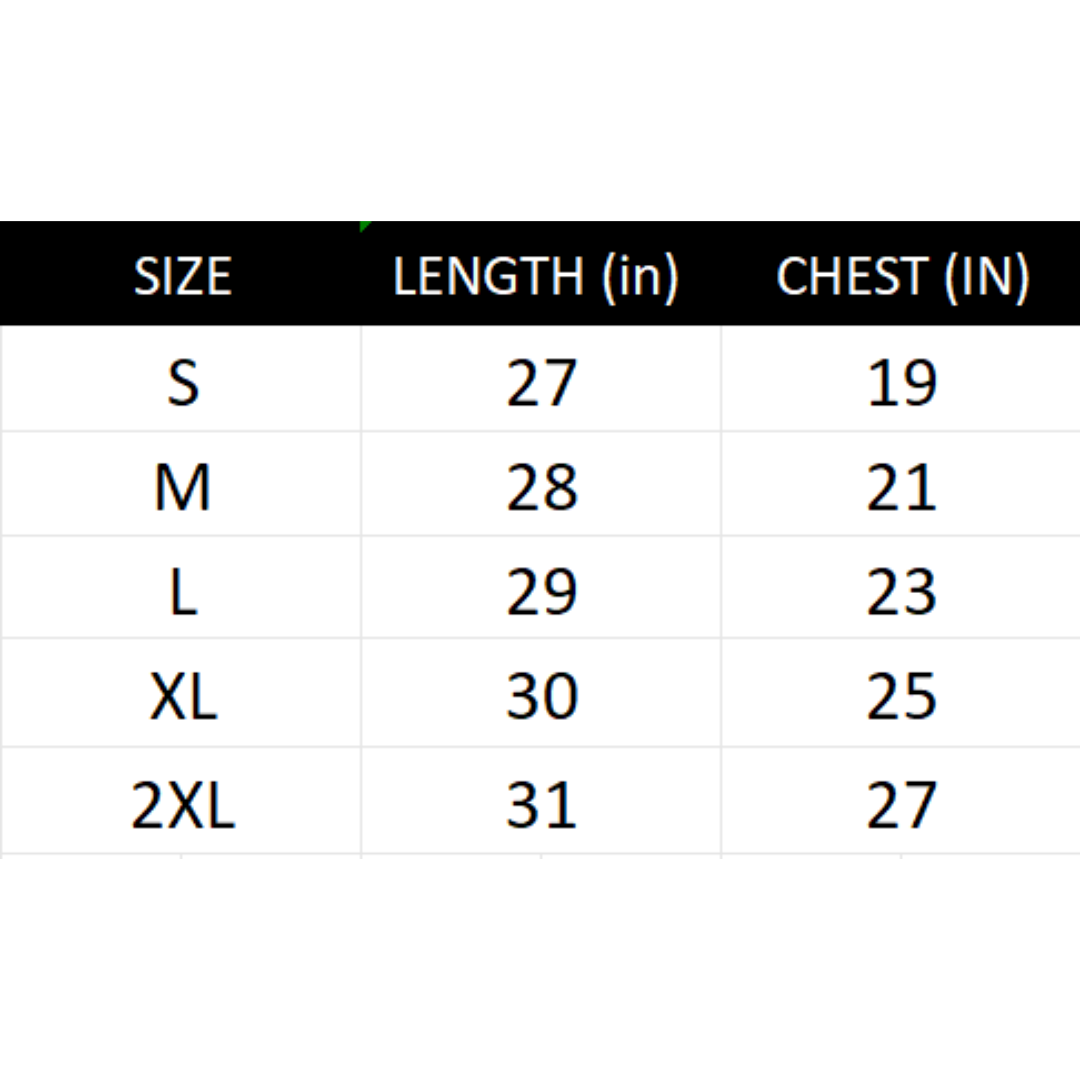Click chest value 19 for size S
This screenshot has width=1080, height=1080.
pos(901,382)
